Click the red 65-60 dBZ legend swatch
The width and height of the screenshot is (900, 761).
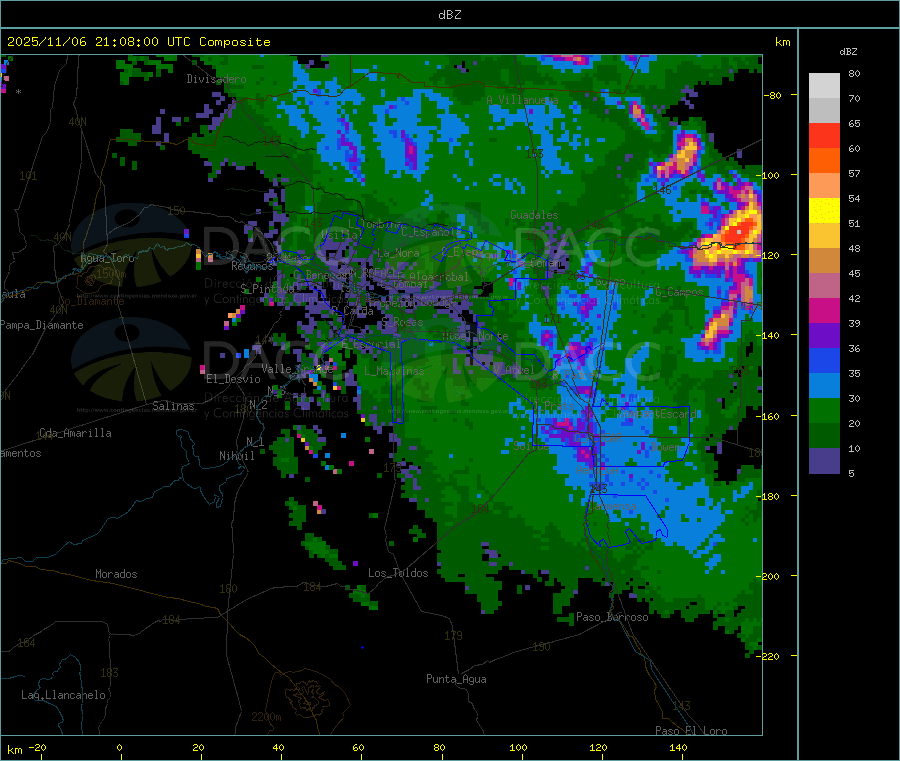(x=824, y=135)
